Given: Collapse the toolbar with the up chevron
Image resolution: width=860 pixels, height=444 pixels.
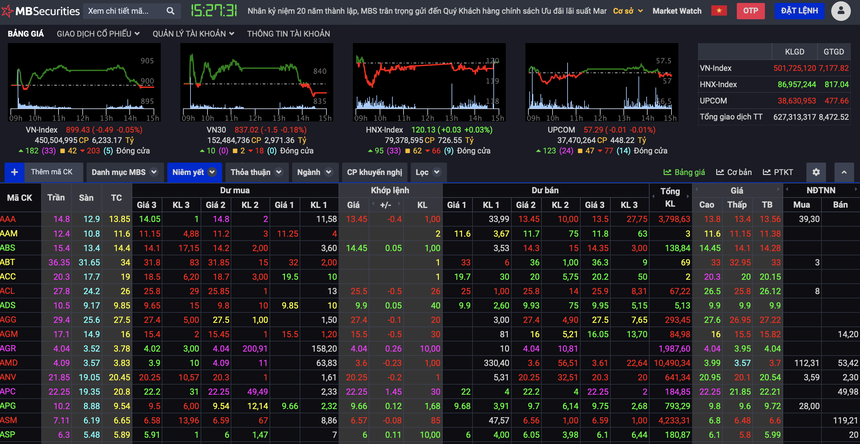Looking at the screenshot, I should 844,172.
